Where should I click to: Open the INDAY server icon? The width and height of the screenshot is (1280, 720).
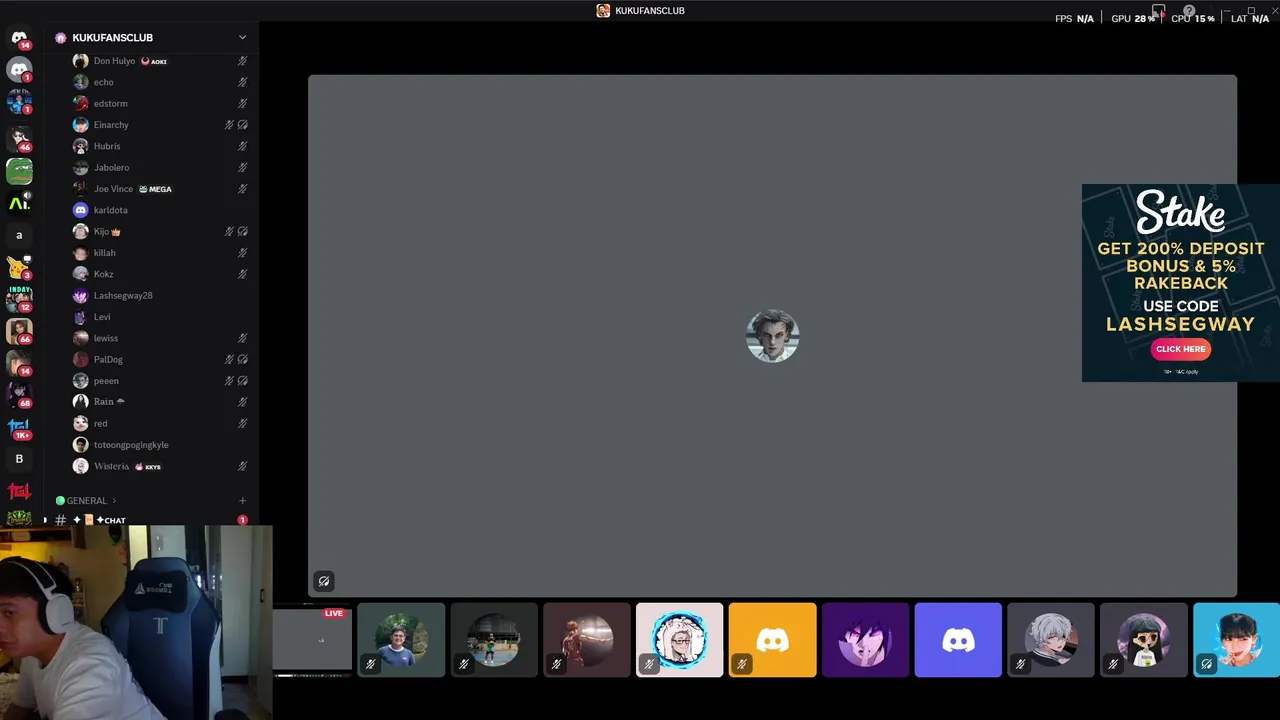(19, 298)
